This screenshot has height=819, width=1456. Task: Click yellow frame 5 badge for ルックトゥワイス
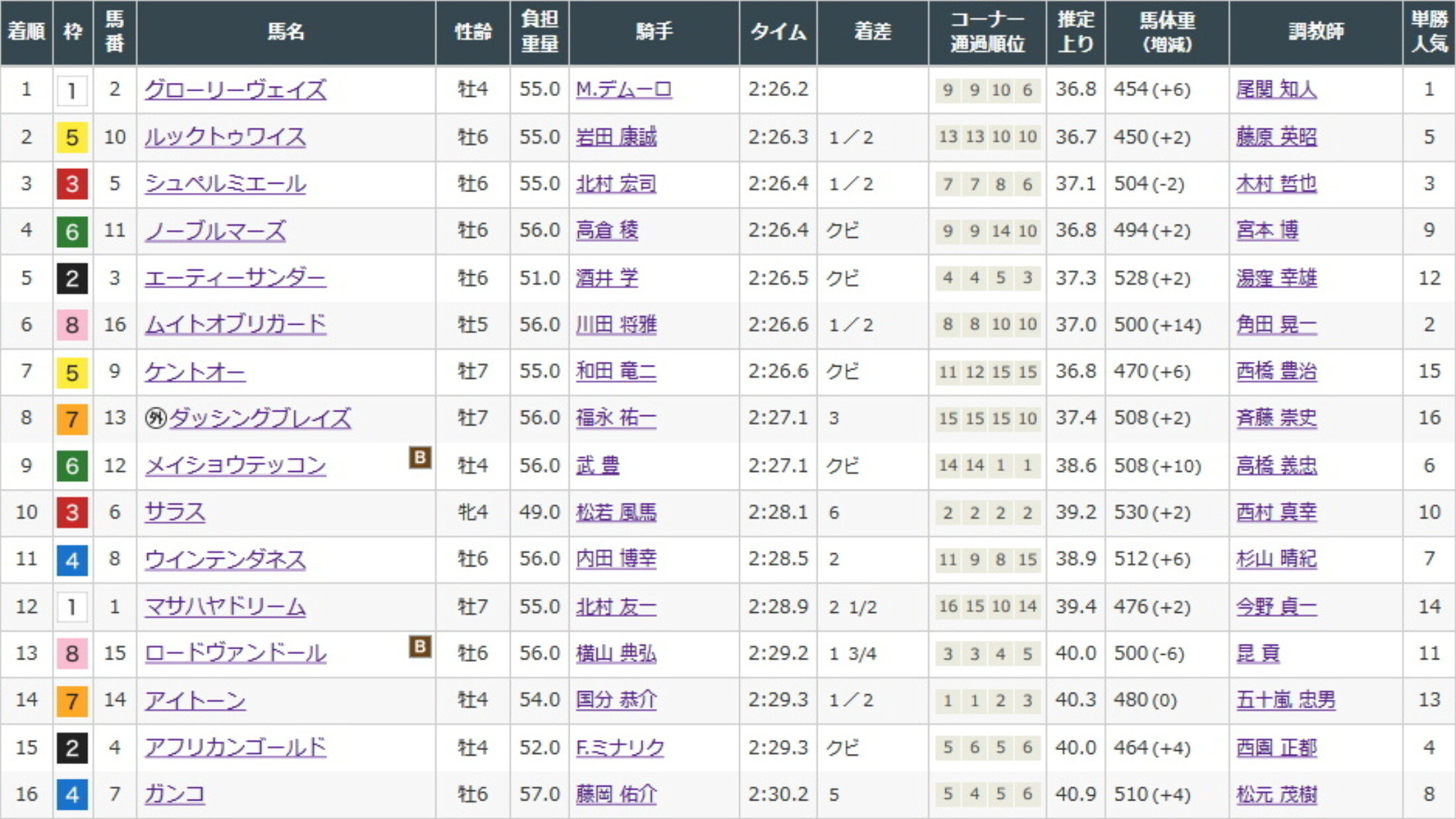tap(72, 137)
